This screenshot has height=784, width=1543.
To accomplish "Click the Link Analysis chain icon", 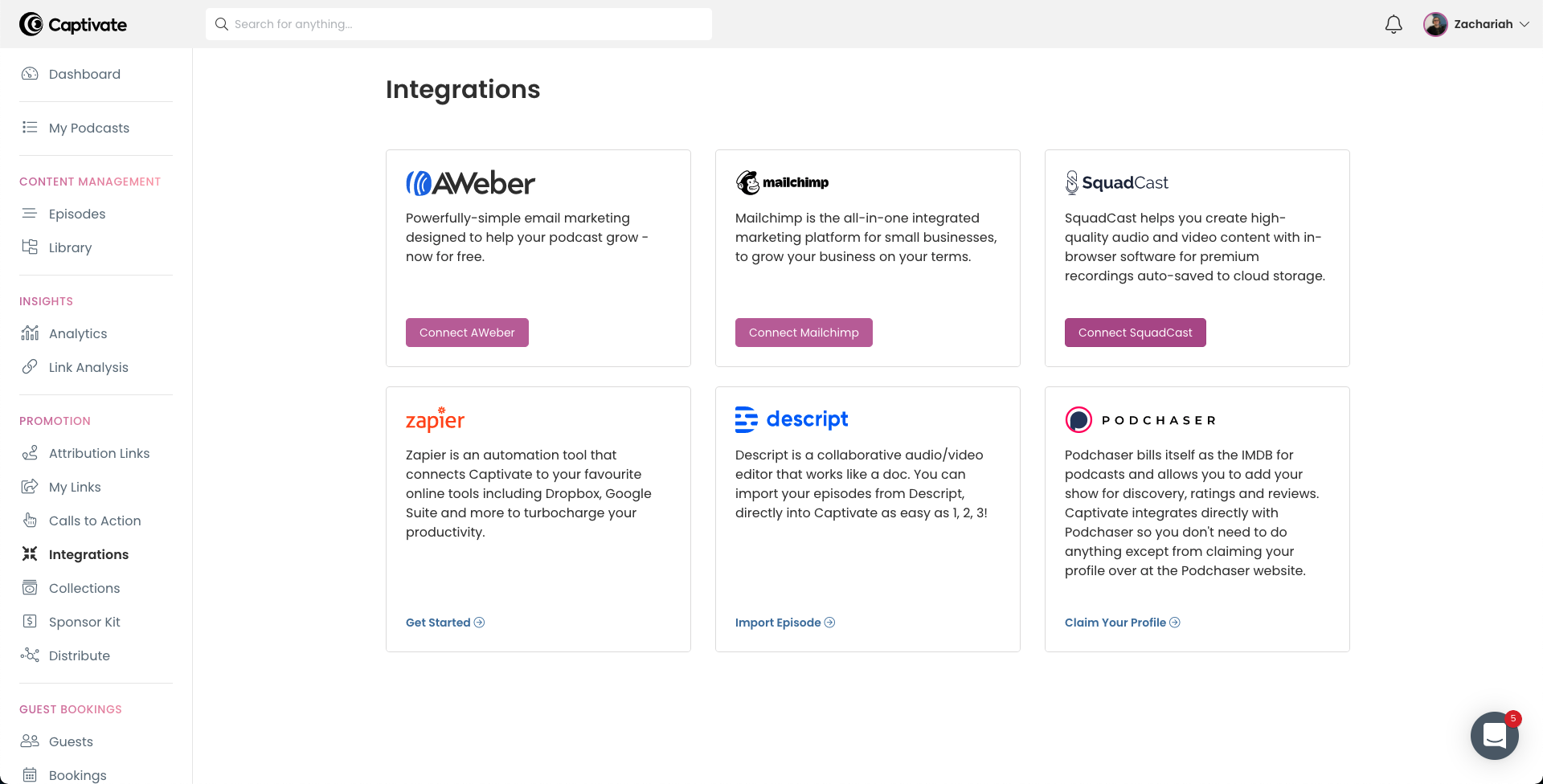I will tap(30, 367).
